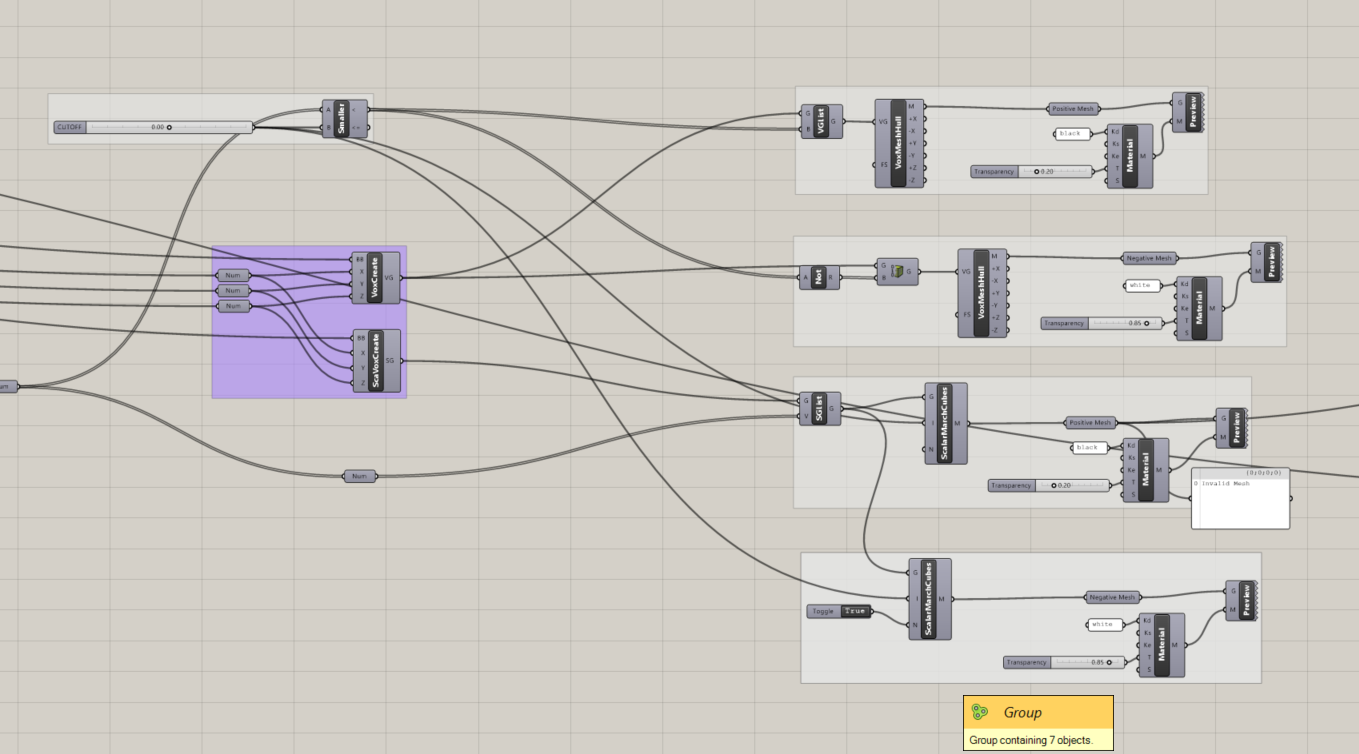Click the panel's {0;0;0;0} path header
The width and height of the screenshot is (1359, 754).
1263,473
